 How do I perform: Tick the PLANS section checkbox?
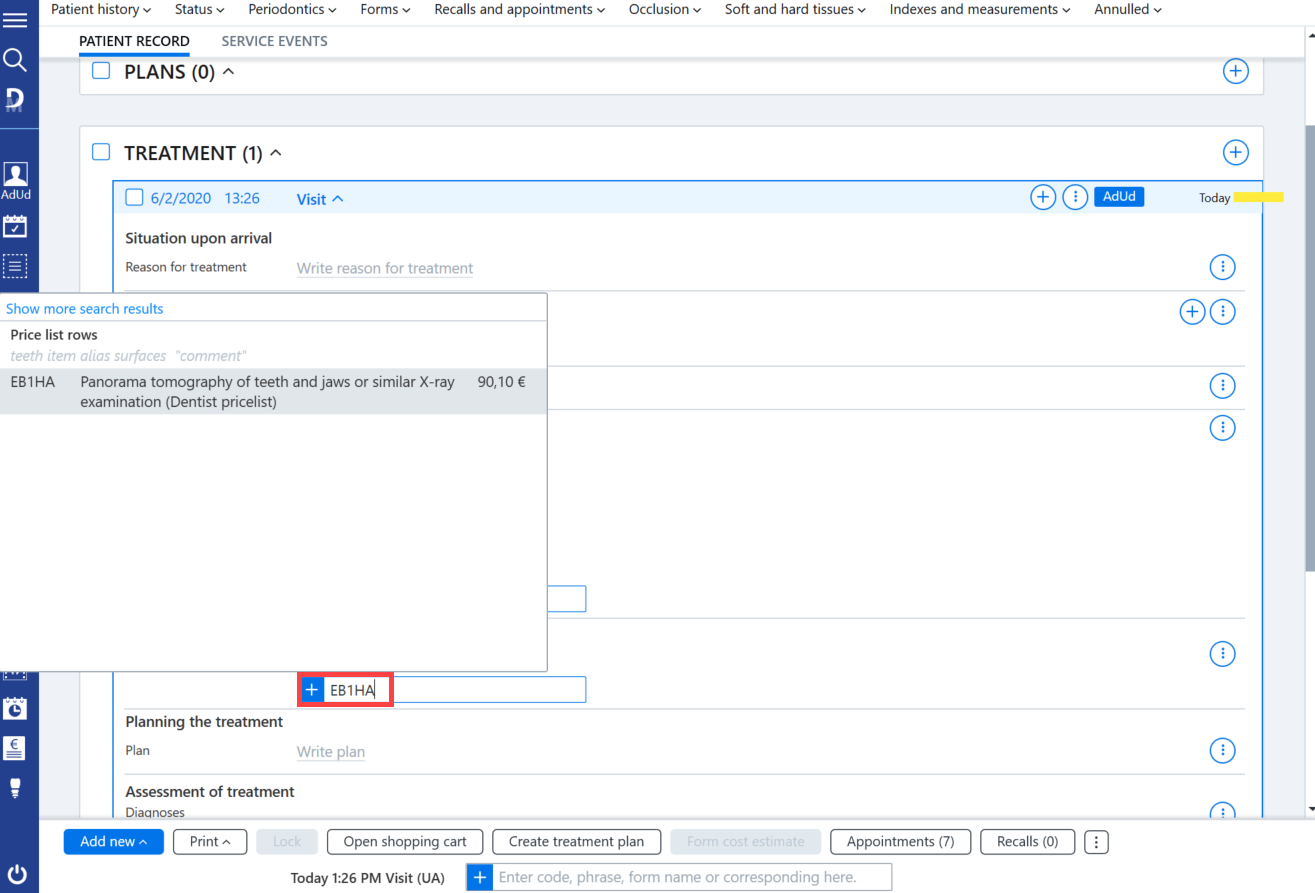pyautogui.click(x=101, y=71)
